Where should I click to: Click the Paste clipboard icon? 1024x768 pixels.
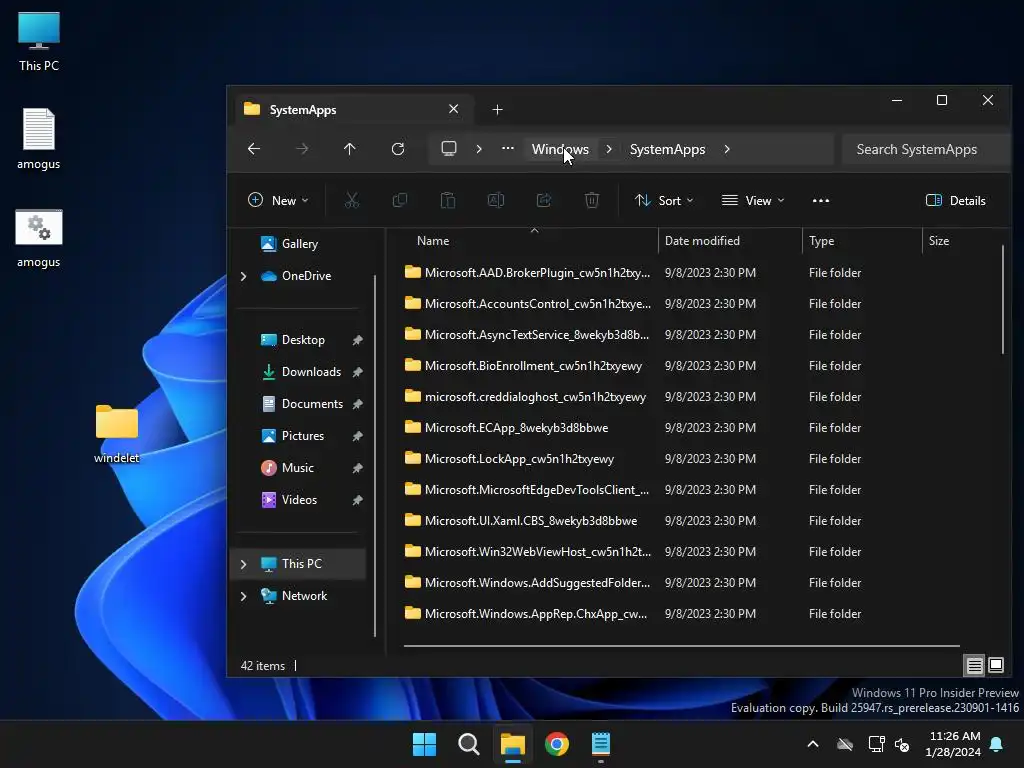click(448, 200)
